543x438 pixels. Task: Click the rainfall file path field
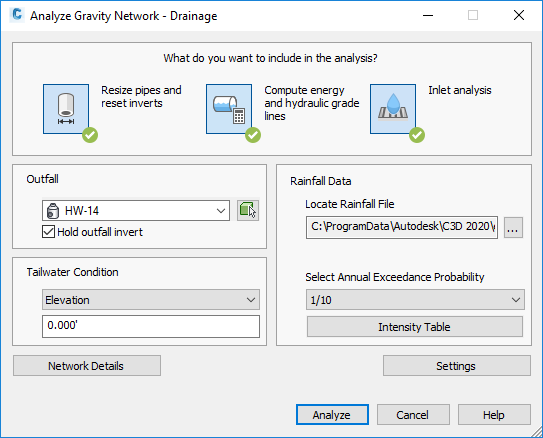coord(402,227)
